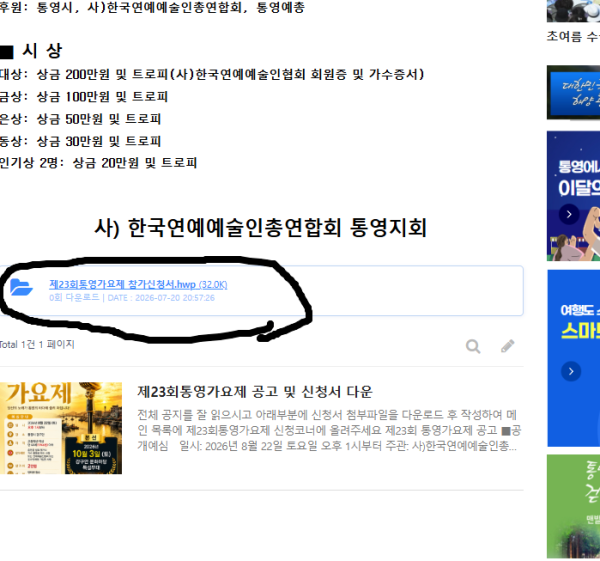The height and width of the screenshot is (561, 600).
Task: Click heading 사) 한국연예예술인총연합회 통영지회
Action: (260, 228)
